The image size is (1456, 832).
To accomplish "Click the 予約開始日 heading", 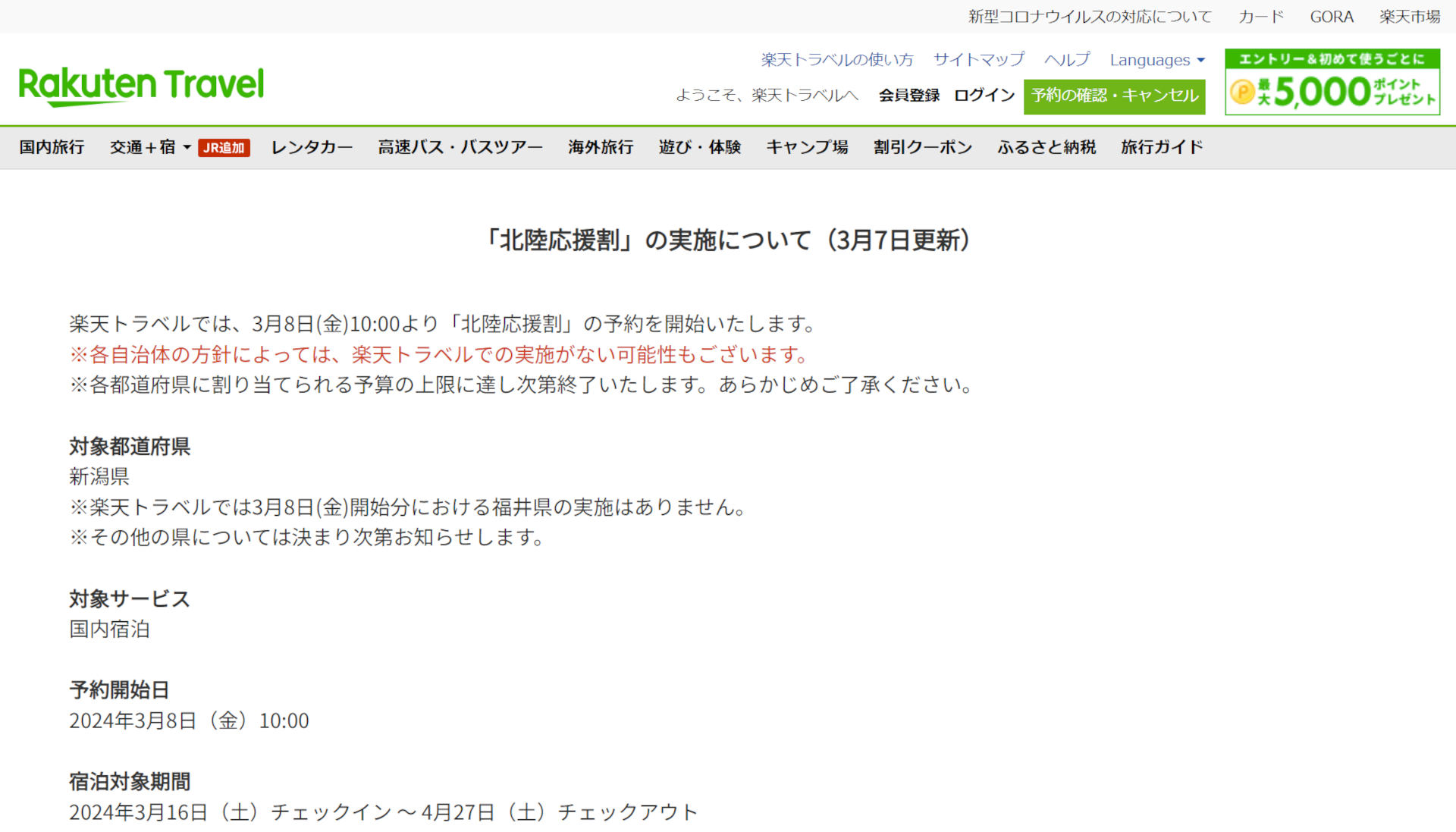I will (x=119, y=690).
